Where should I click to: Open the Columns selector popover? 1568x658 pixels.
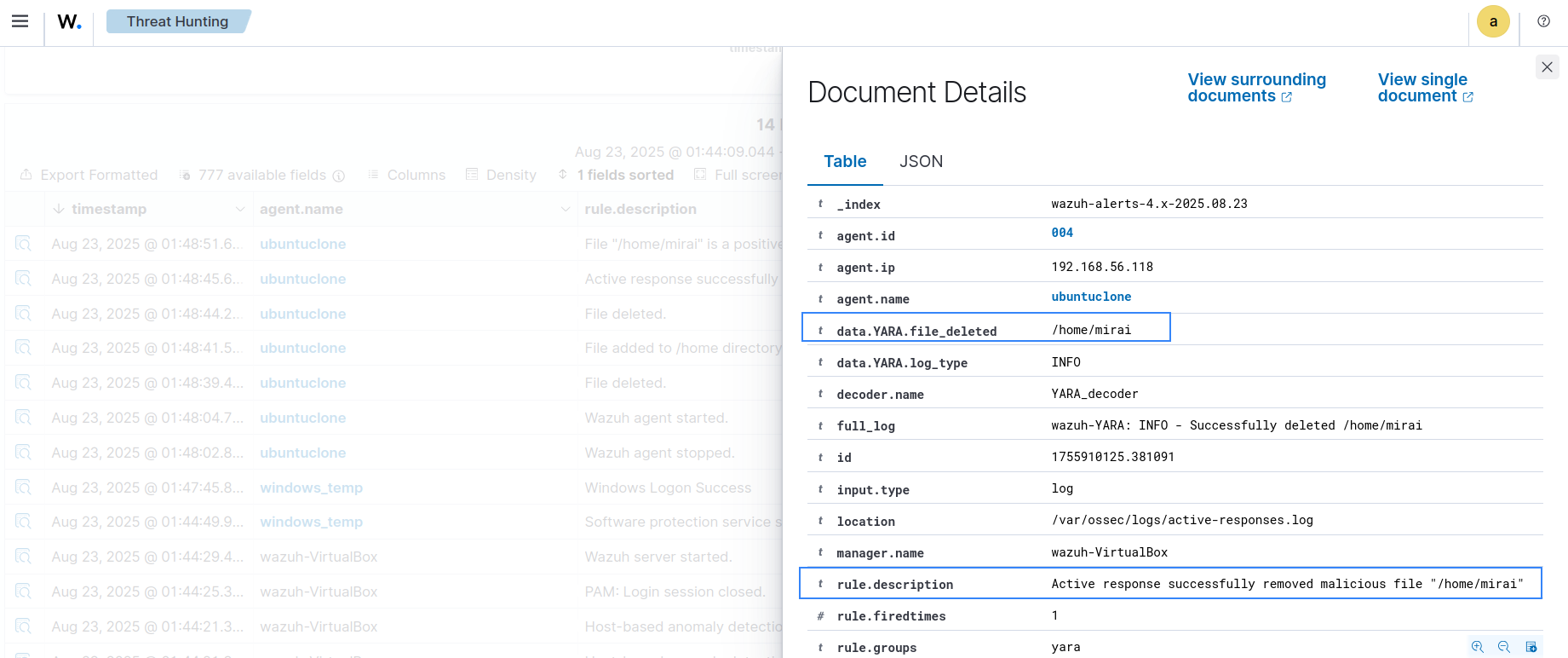[406, 175]
